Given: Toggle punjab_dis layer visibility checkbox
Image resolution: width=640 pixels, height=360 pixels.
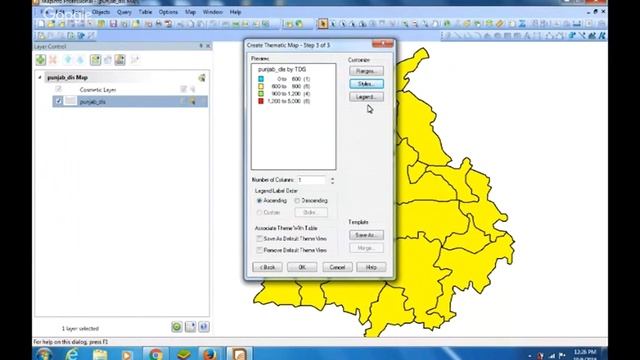Looking at the screenshot, I should click(x=59, y=101).
